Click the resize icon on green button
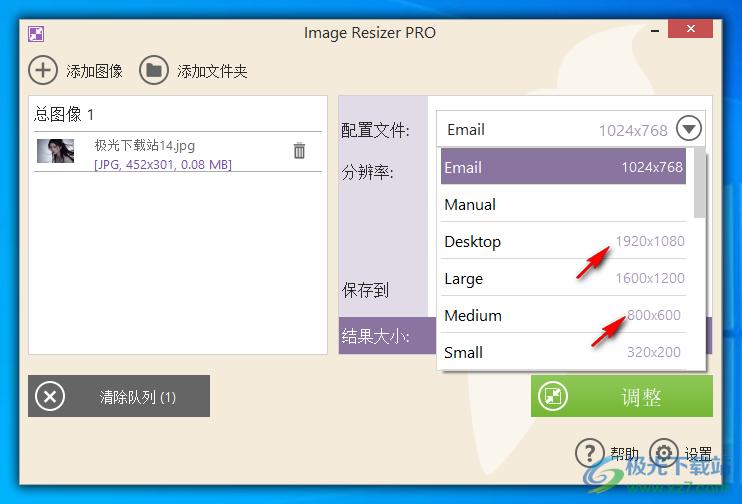 click(x=553, y=396)
